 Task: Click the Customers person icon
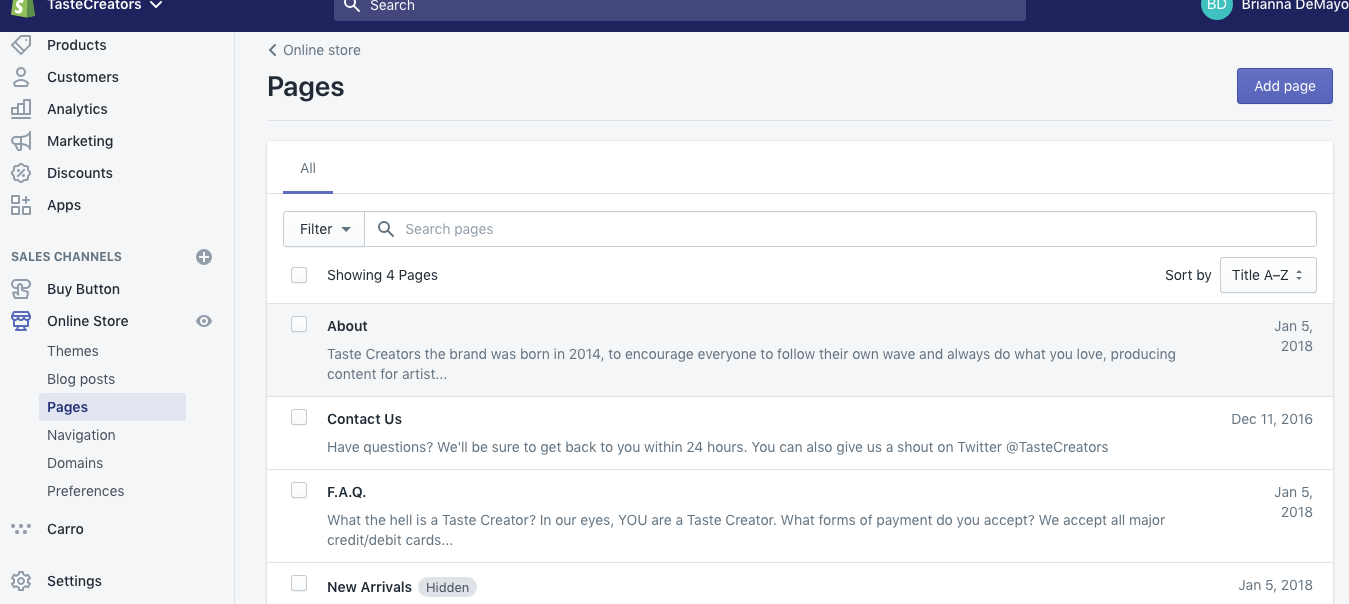21,77
